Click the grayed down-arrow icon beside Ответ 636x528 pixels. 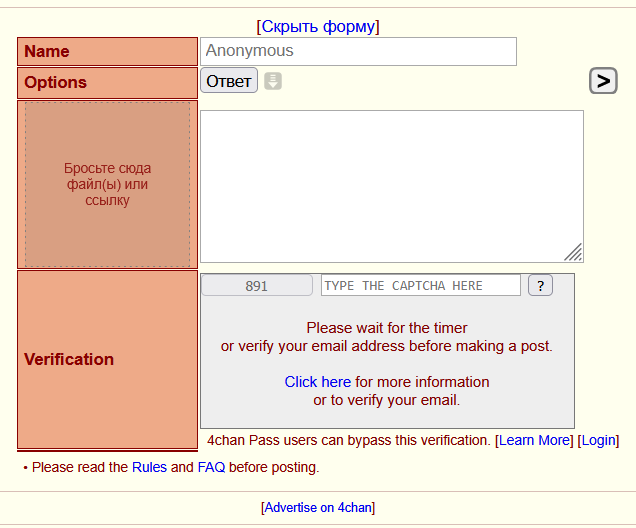pos(273,81)
